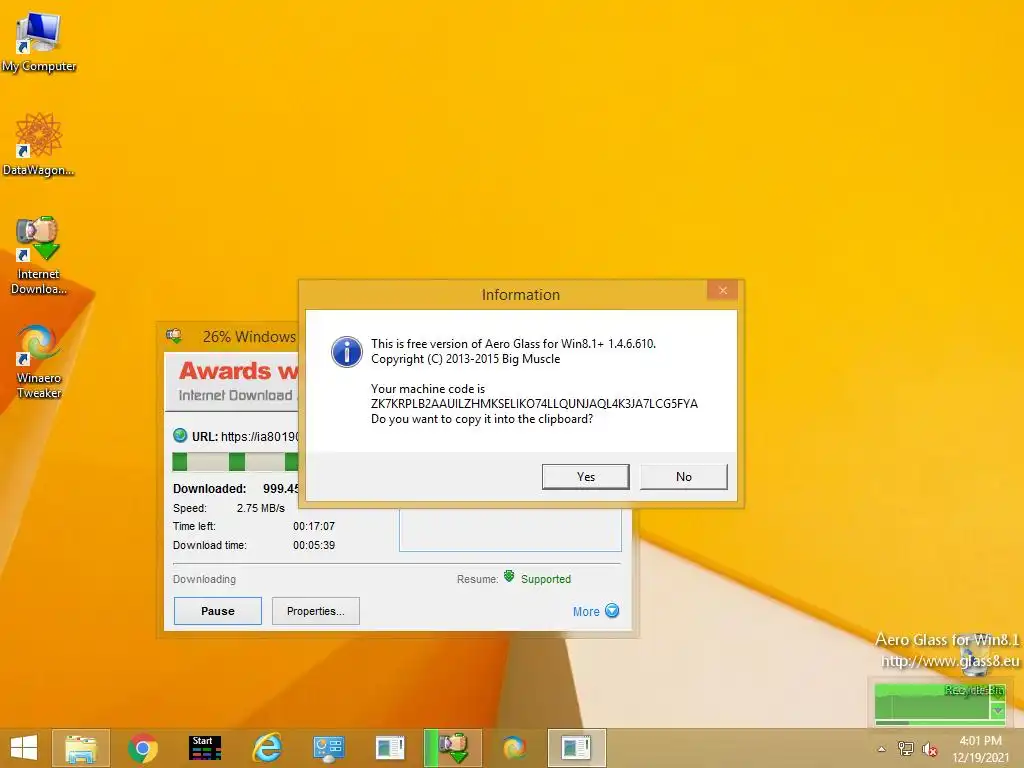Close the Information dialog with the X

click(722, 291)
